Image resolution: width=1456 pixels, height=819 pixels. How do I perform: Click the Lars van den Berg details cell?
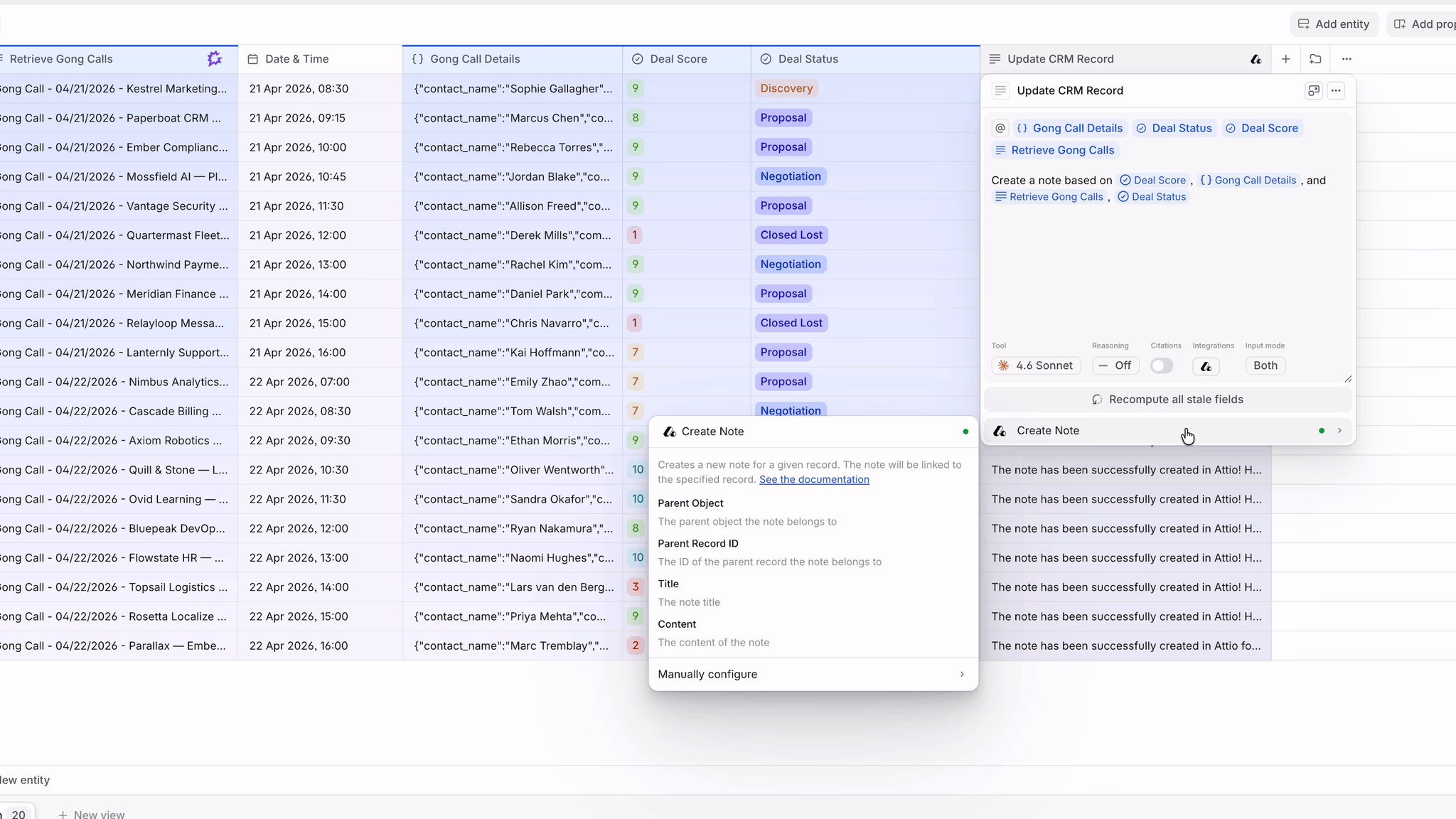(513, 587)
